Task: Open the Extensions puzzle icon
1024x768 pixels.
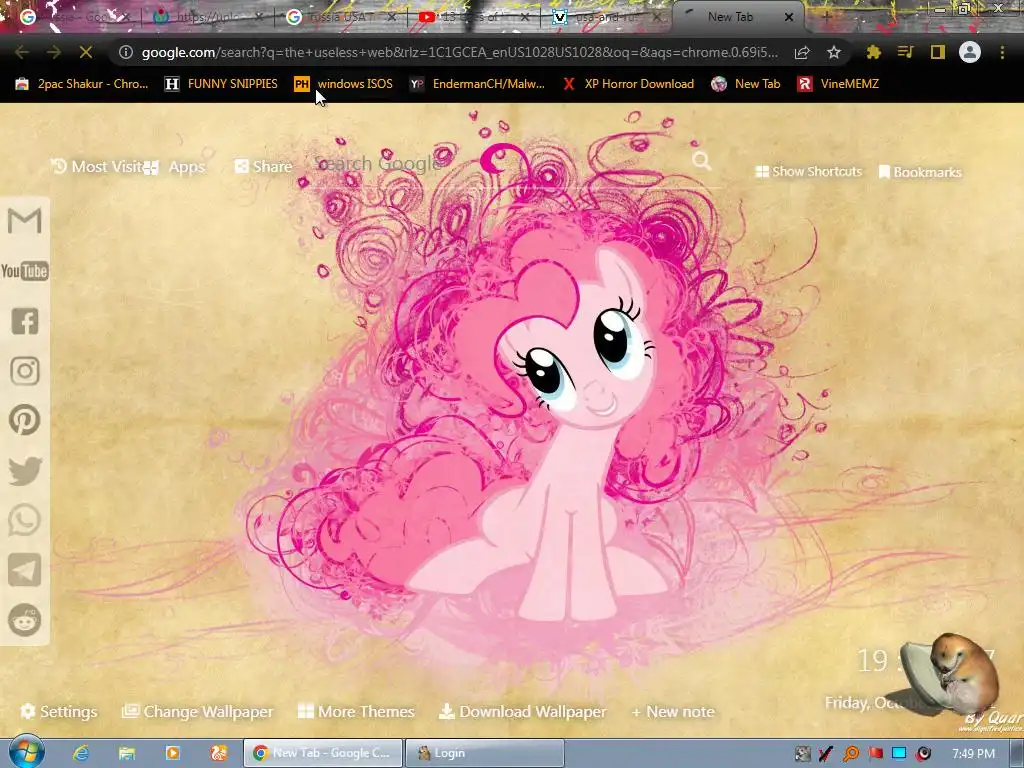Action: (x=874, y=52)
